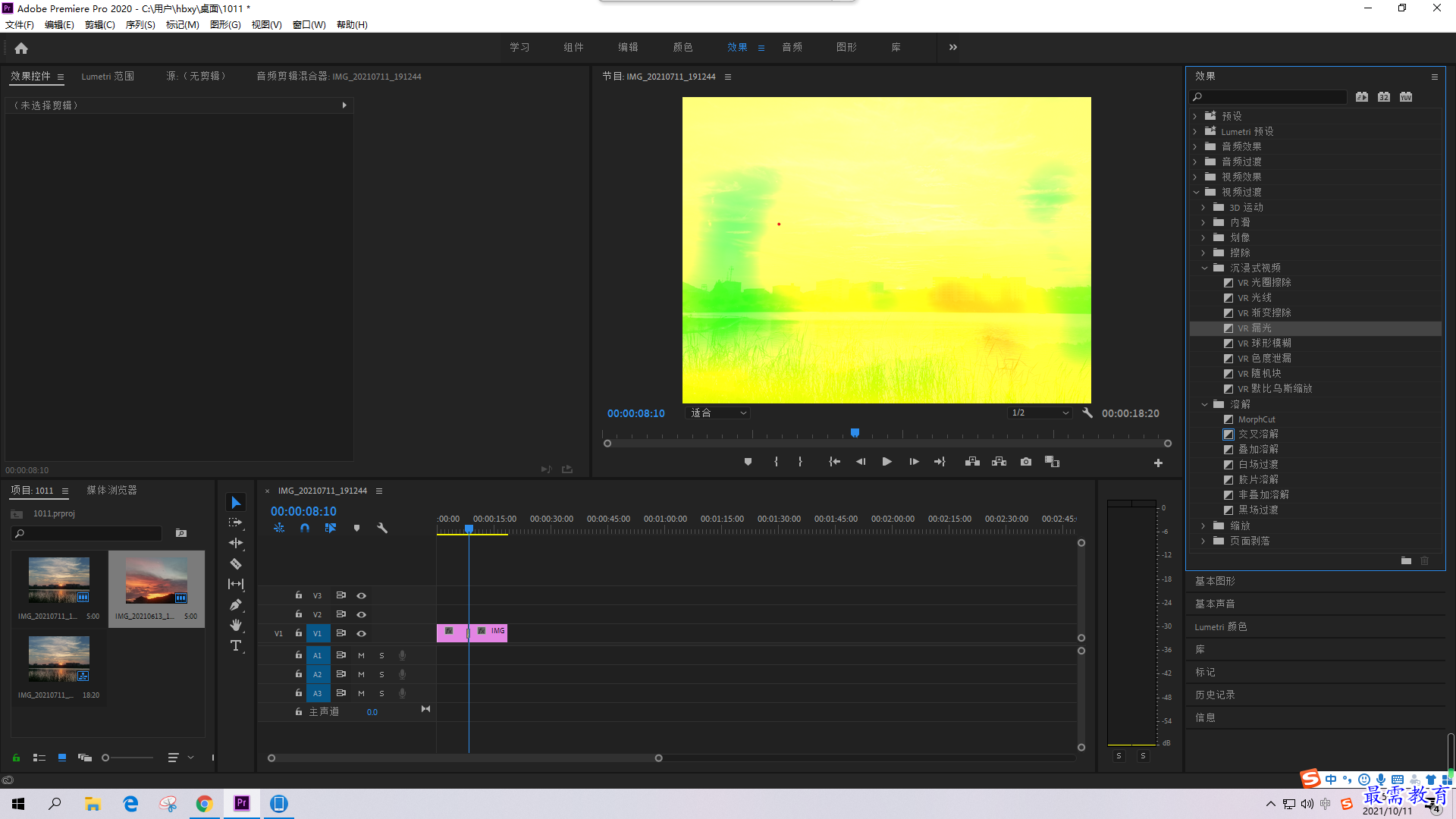Toggle V1 track output eye

[362, 633]
